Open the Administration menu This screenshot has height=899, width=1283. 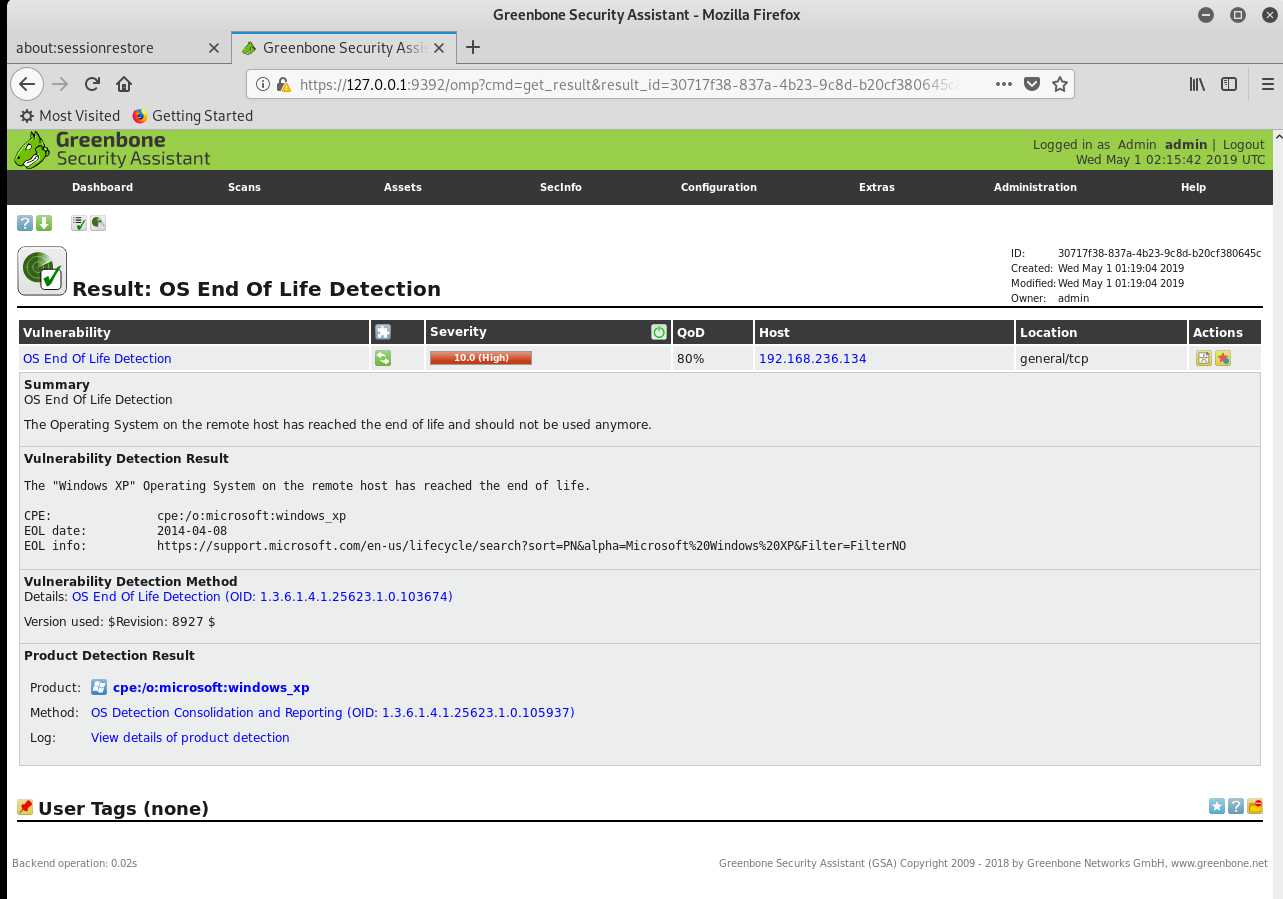(1035, 187)
